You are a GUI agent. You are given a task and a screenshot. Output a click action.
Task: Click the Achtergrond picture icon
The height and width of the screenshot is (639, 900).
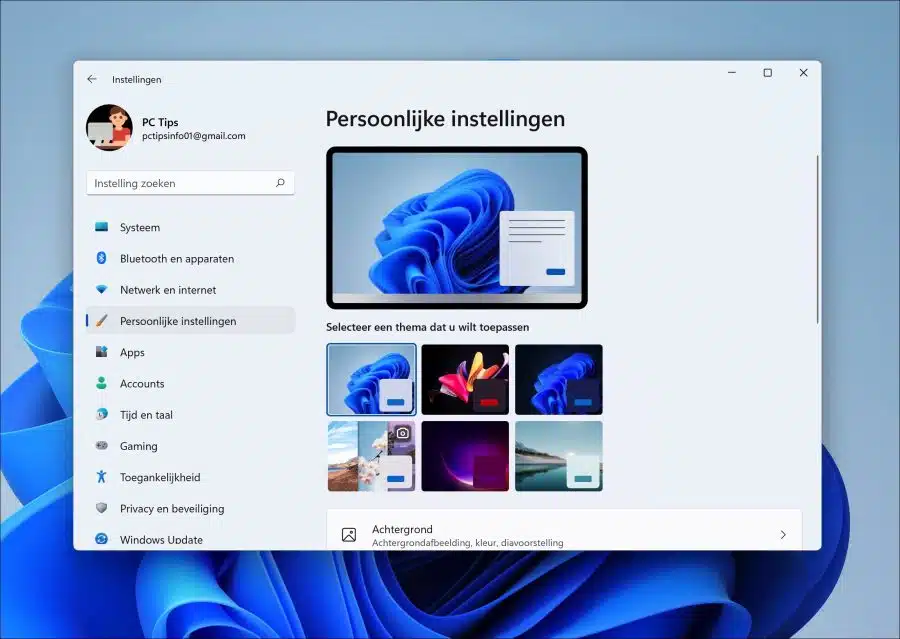[x=349, y=535]
